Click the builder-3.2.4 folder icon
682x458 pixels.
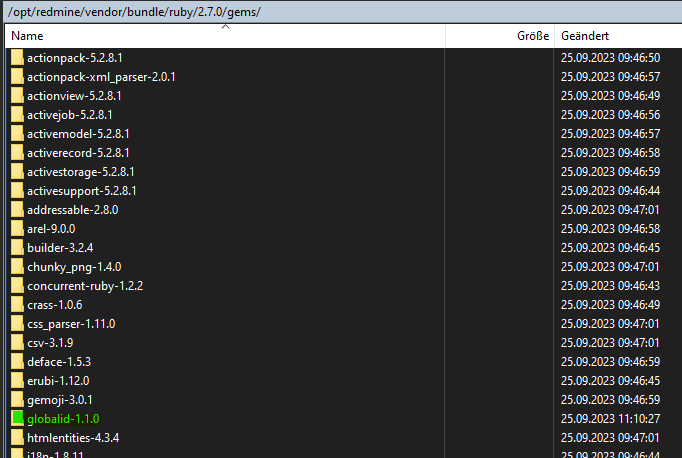[17, 247]
